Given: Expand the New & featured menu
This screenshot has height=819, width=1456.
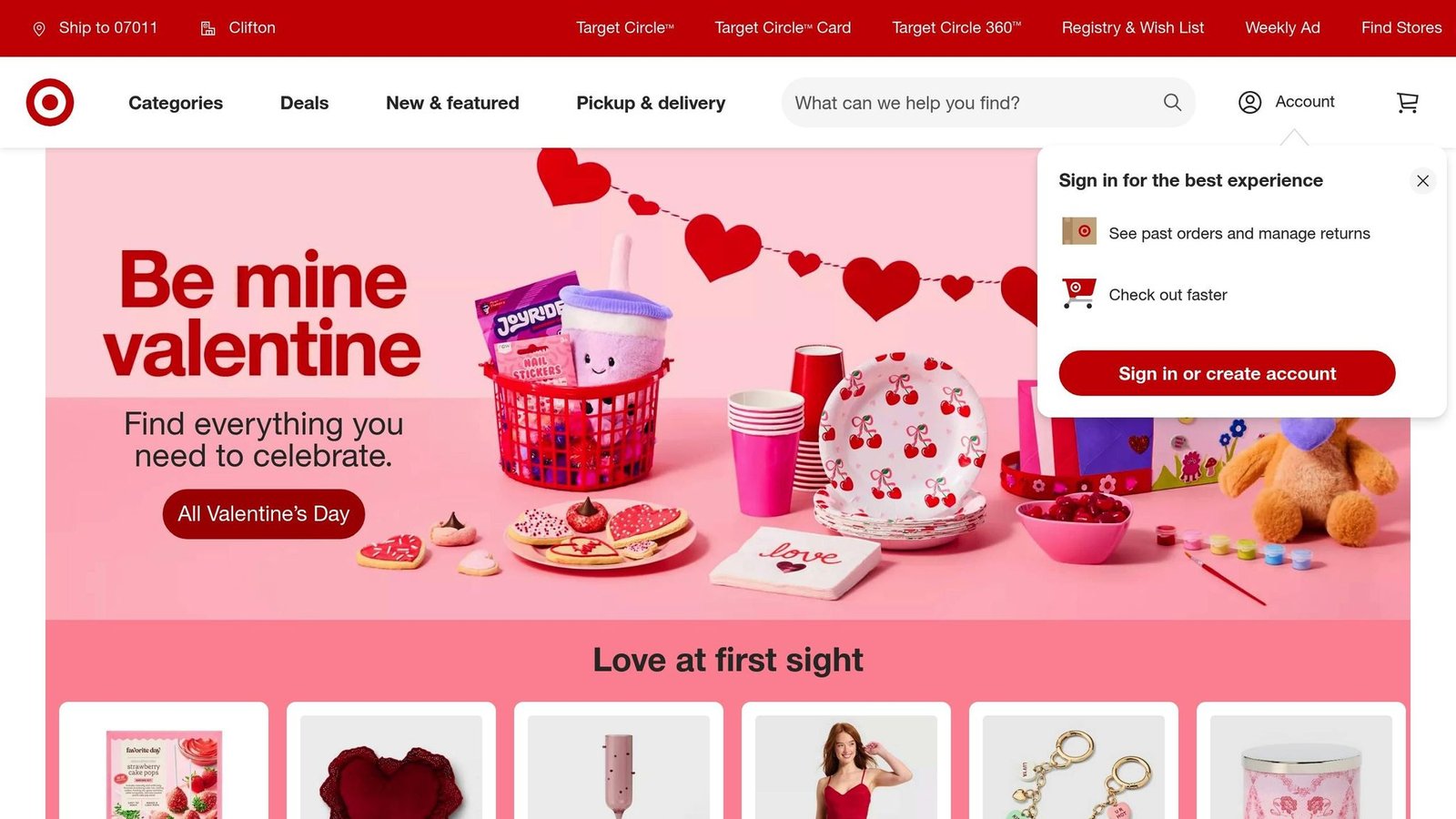Looking at the screenshot, I should pos(452,103).
